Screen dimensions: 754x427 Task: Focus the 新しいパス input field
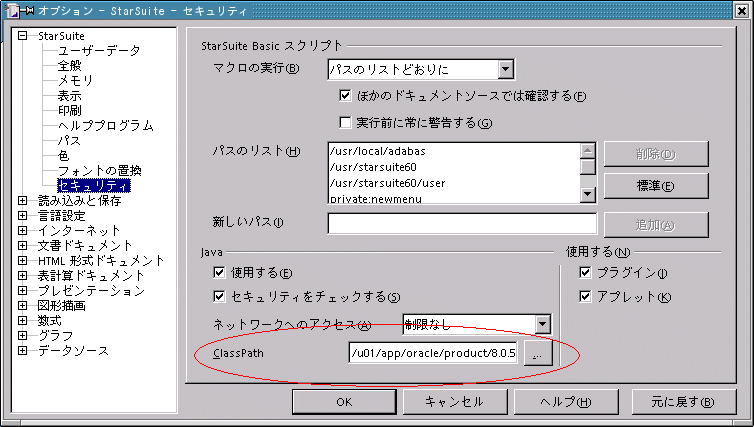[462, 224]
